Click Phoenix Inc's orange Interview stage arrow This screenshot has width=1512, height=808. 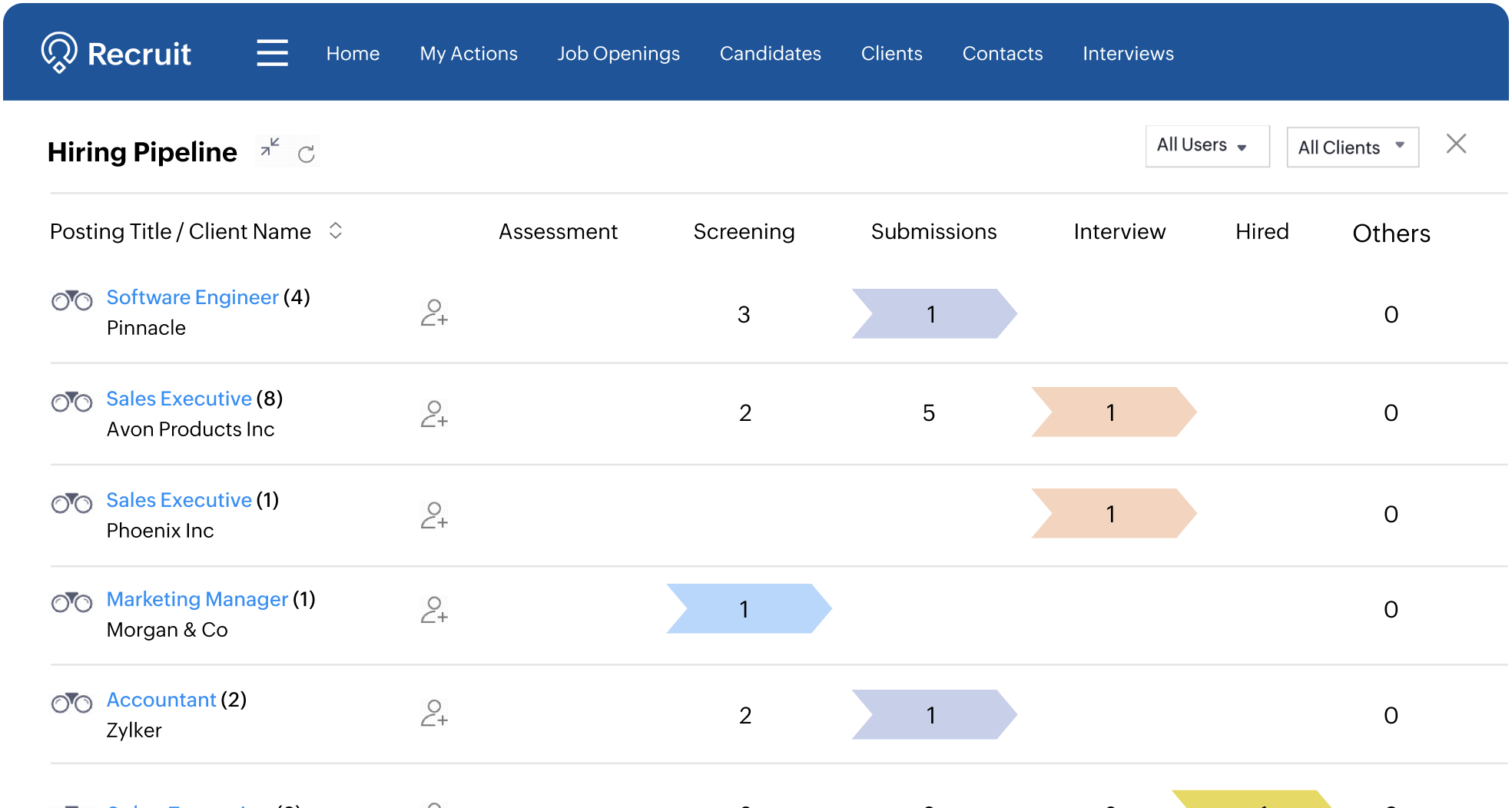coord(1112,514)
